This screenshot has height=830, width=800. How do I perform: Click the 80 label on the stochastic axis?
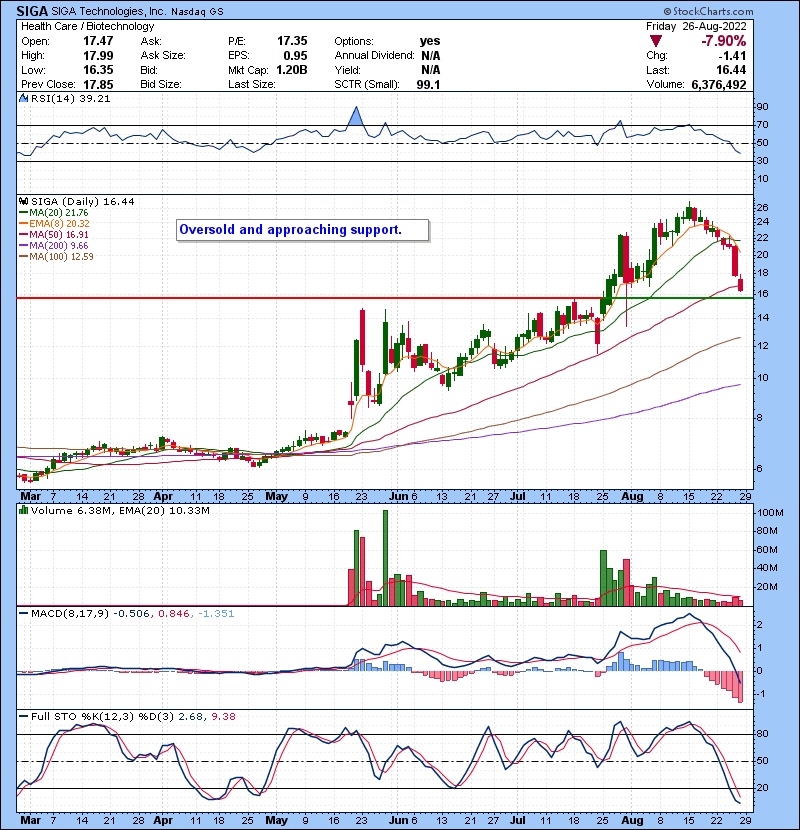point(763,734)
